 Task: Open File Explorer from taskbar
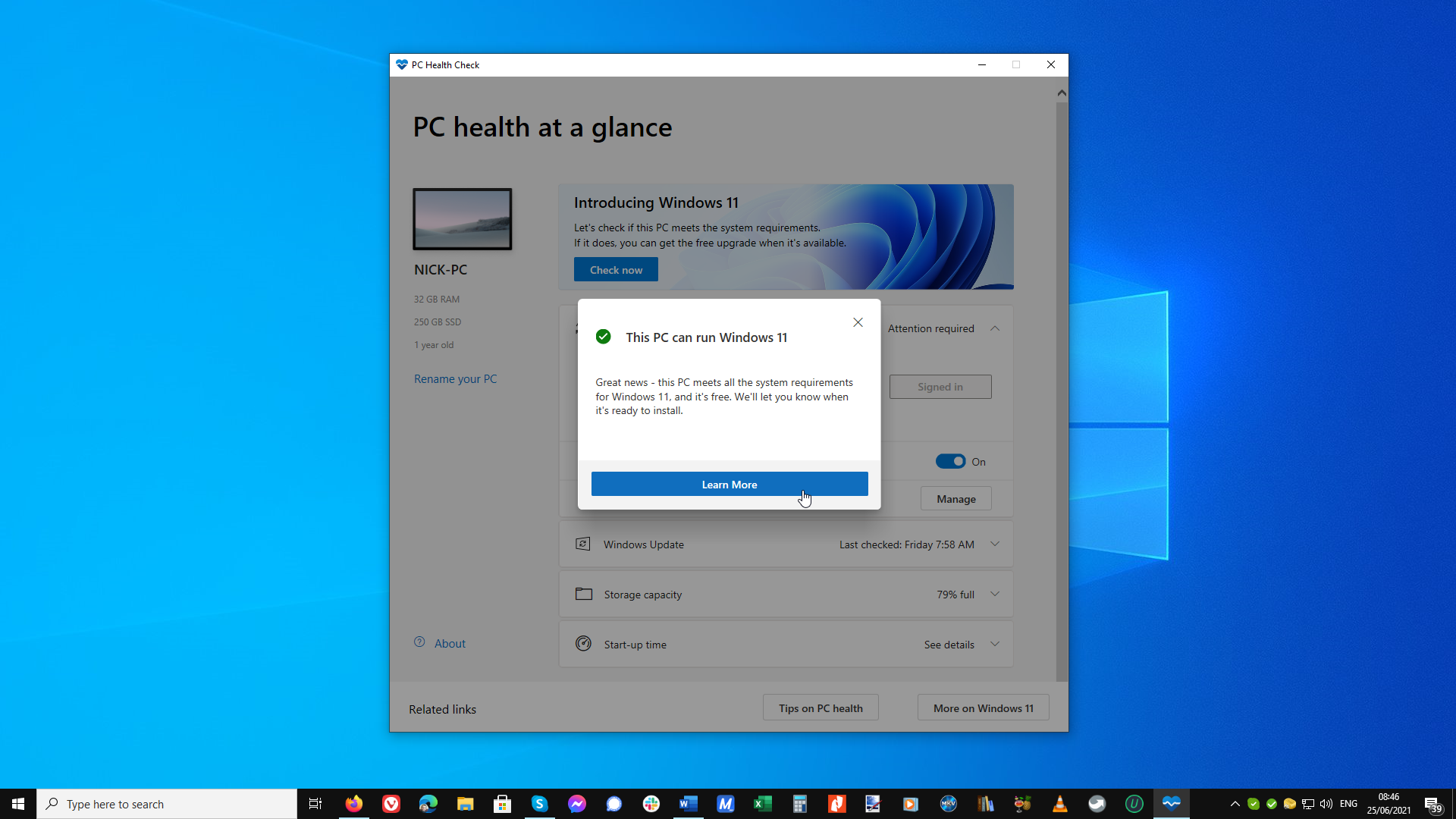[465, 804]
